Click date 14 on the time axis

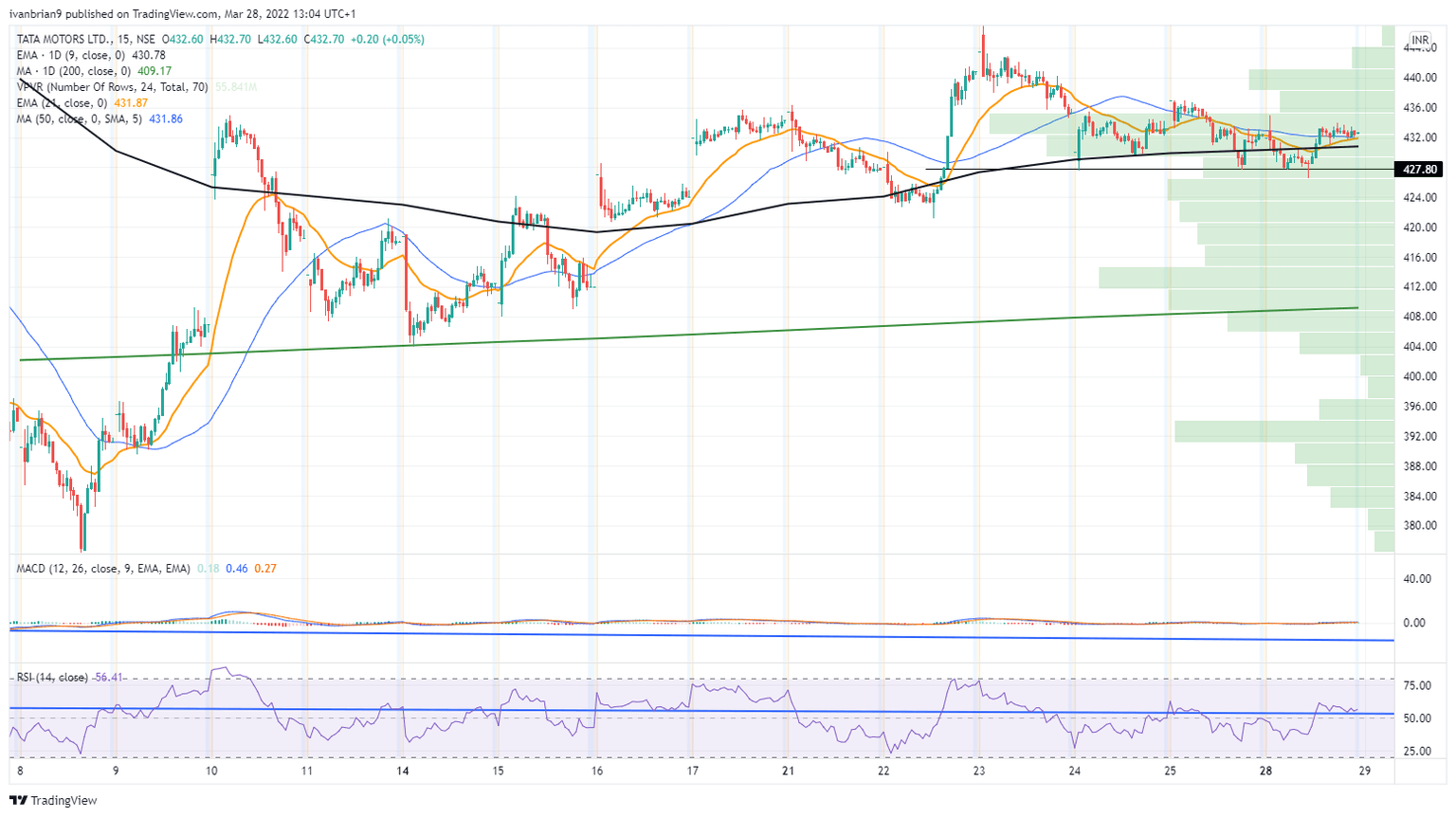pyautogui.click(x=403, y=772)
